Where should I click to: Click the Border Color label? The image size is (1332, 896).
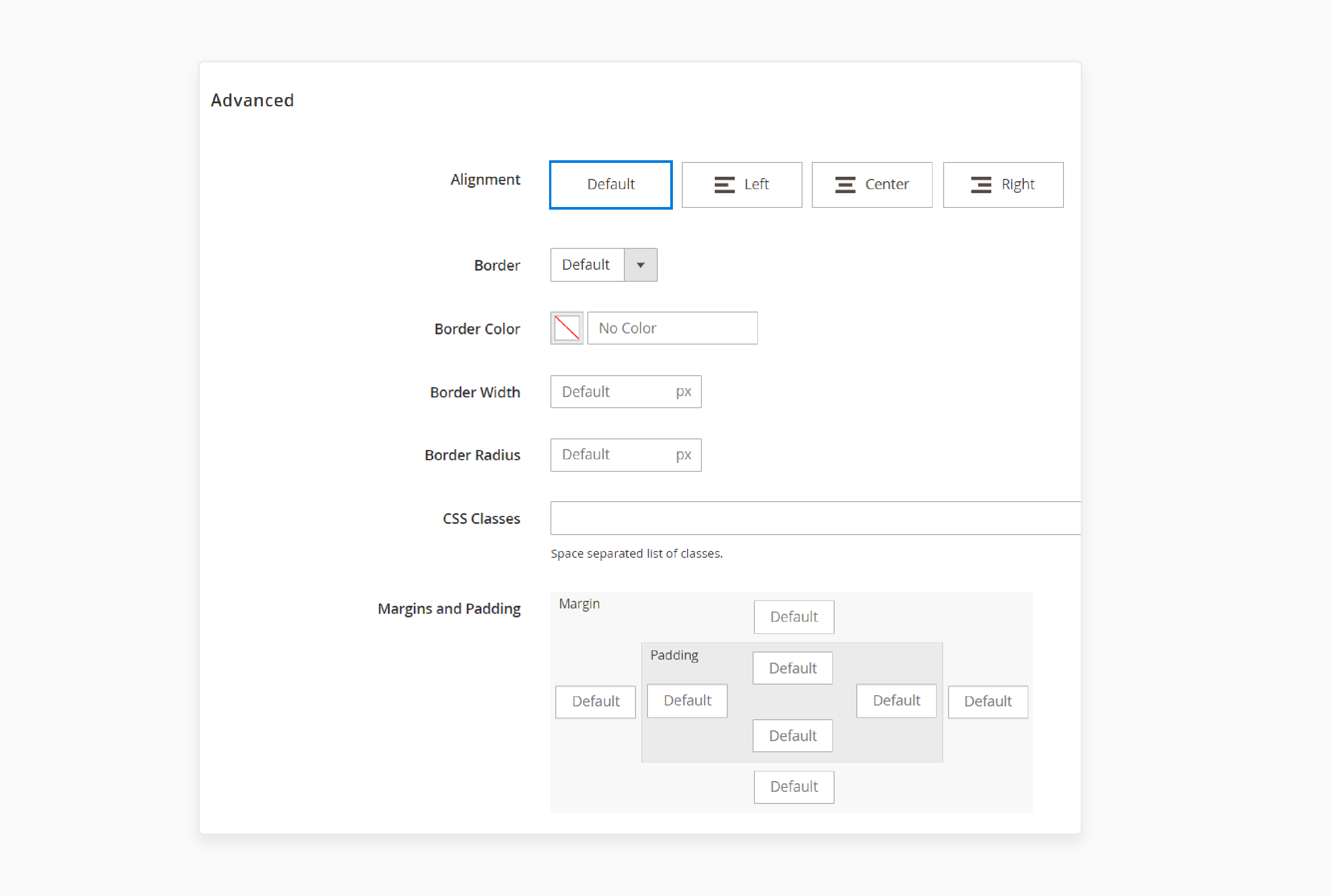click(x=477, y=329)
